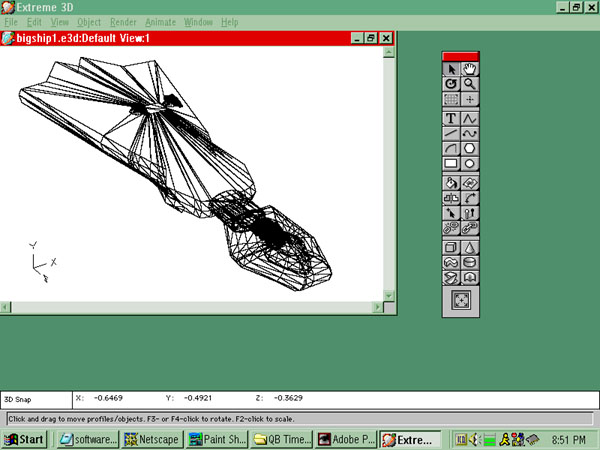This screenshot has height=450, width=600.
Task: Select the rectangle shape tool
Action: click(x=451, y=163)
